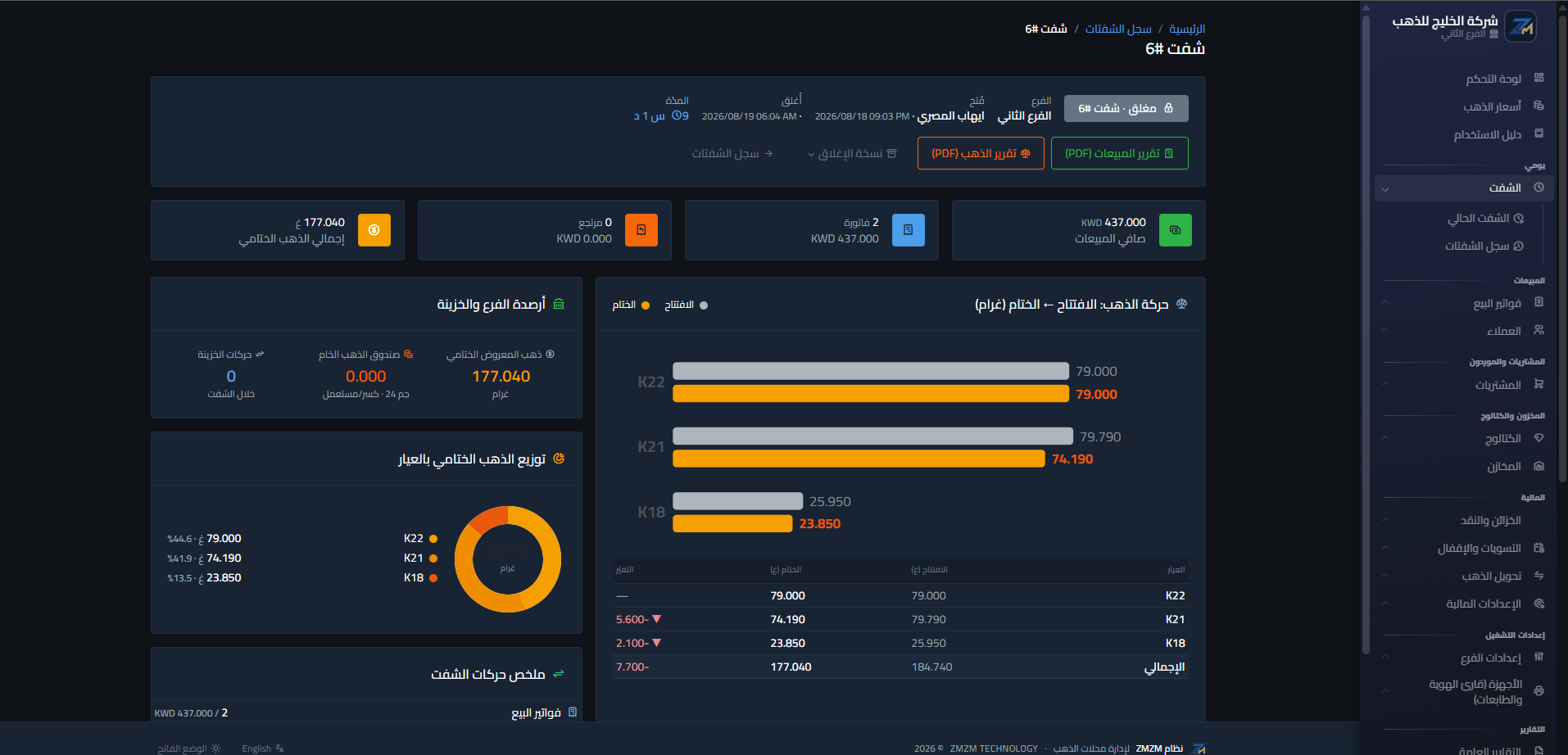Click the gold distribution donut chart
Viewport: 1568px width, 755px height.
click(508, 559)
